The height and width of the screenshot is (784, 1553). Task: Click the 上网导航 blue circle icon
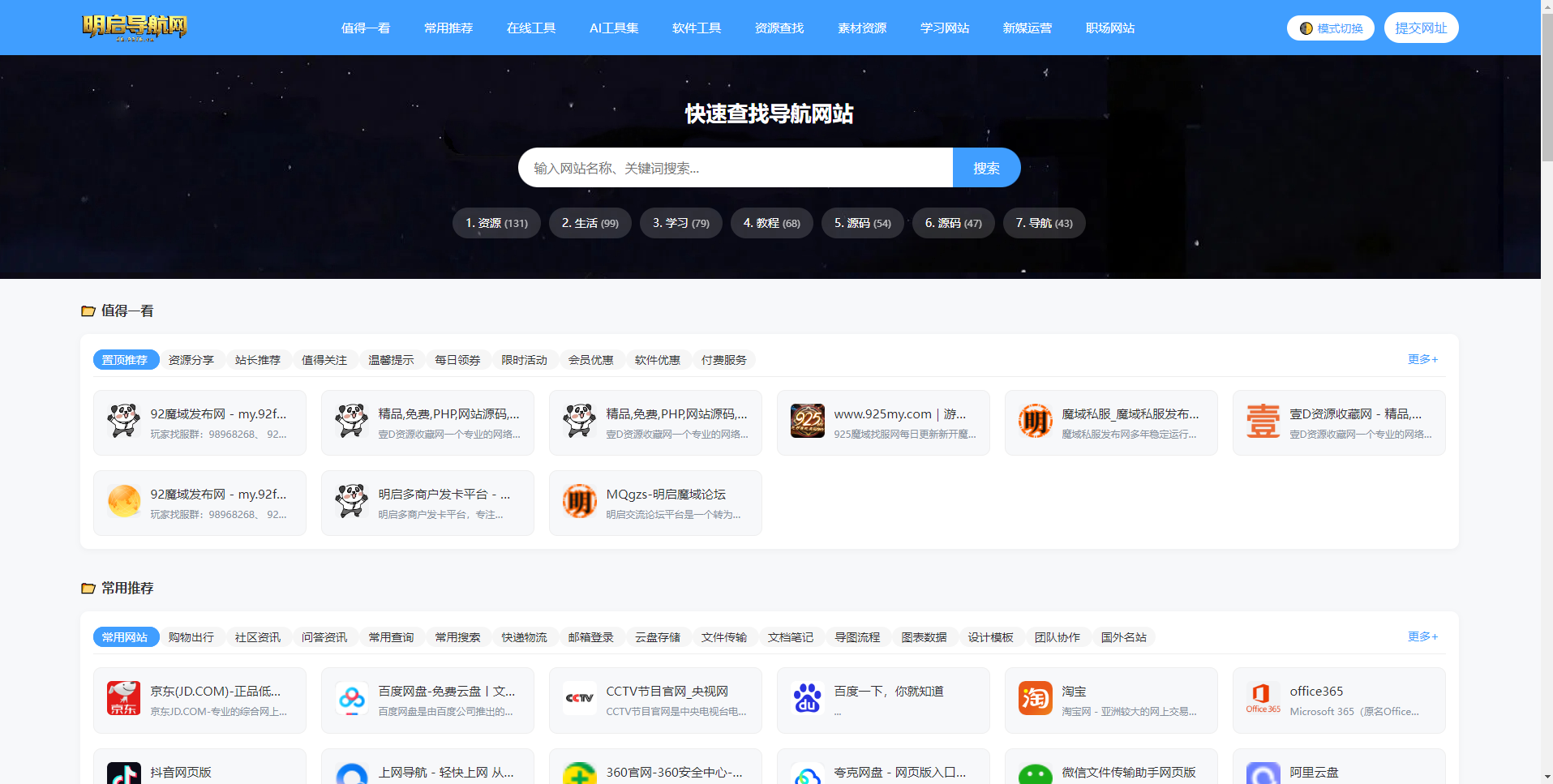[x=352, y=773]
